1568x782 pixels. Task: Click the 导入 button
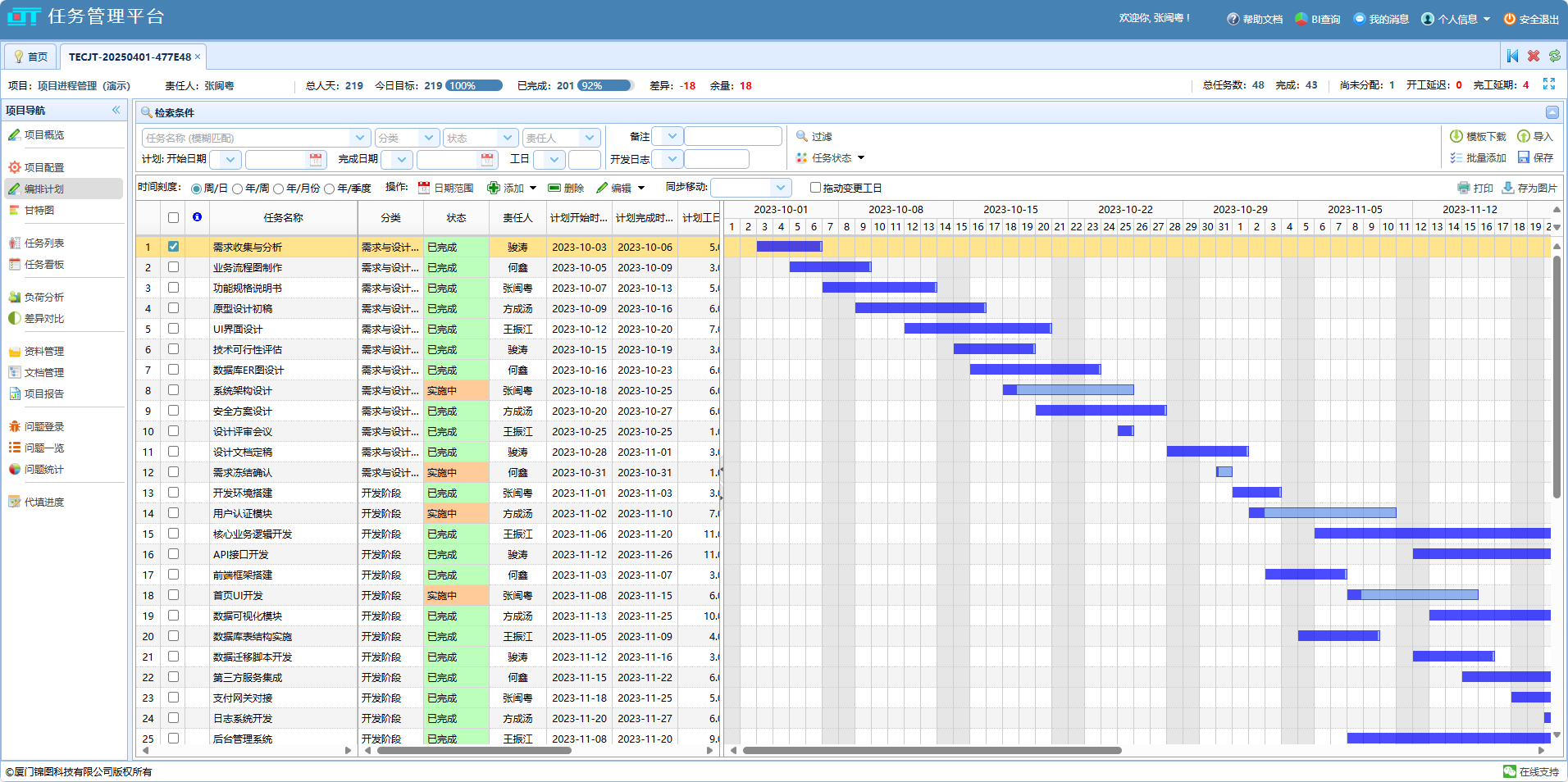1535,136
